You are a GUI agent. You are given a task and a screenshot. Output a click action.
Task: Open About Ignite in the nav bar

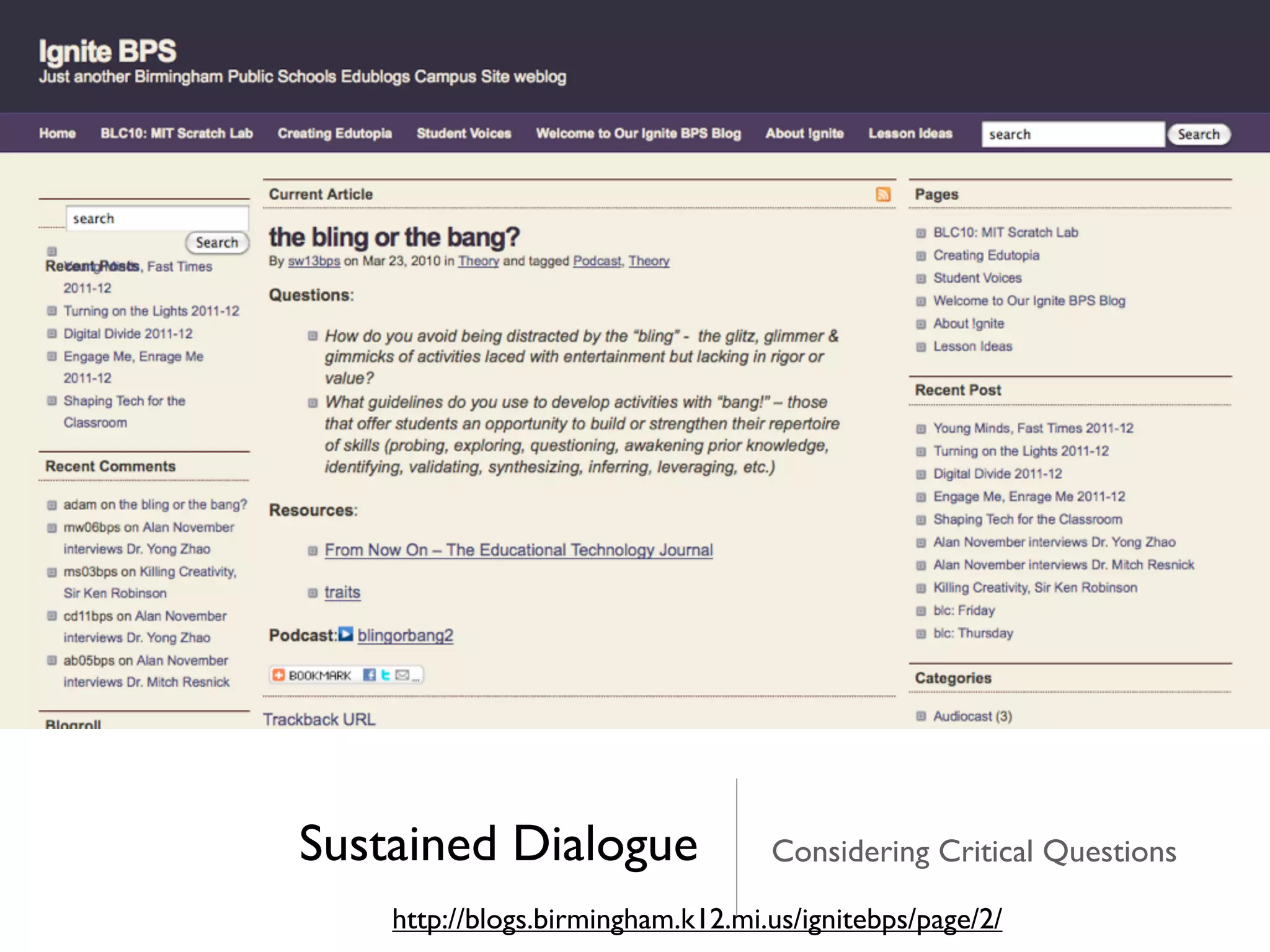tap(804, 133)
